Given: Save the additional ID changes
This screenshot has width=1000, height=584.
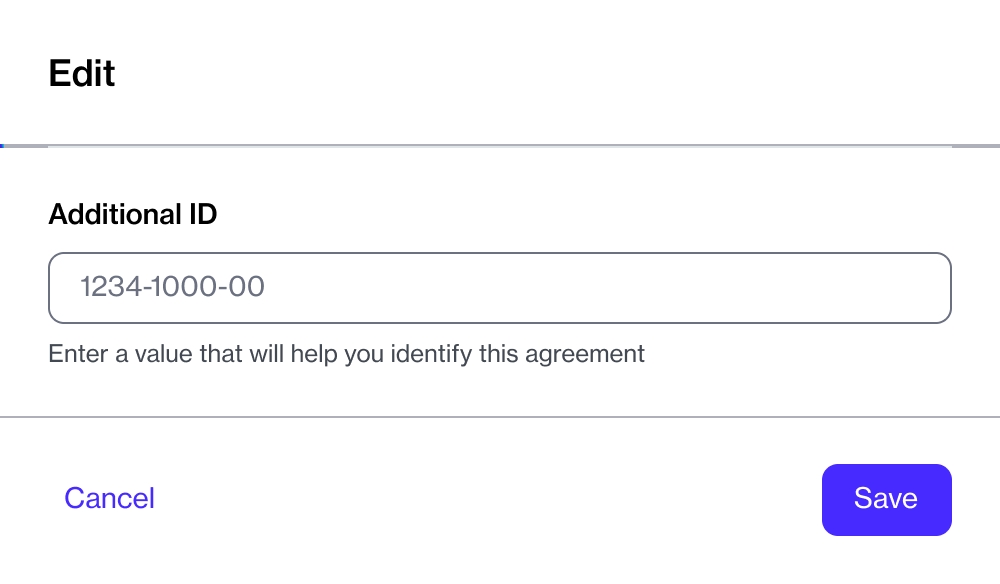Looking at the screenshot, I should (x=886, y=499).
